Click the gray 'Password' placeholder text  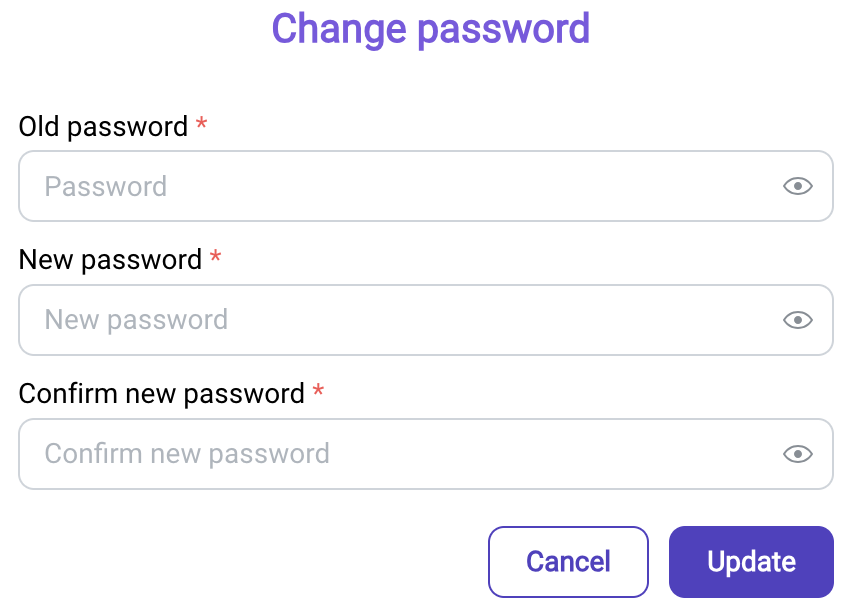click(x=105, y=187)
